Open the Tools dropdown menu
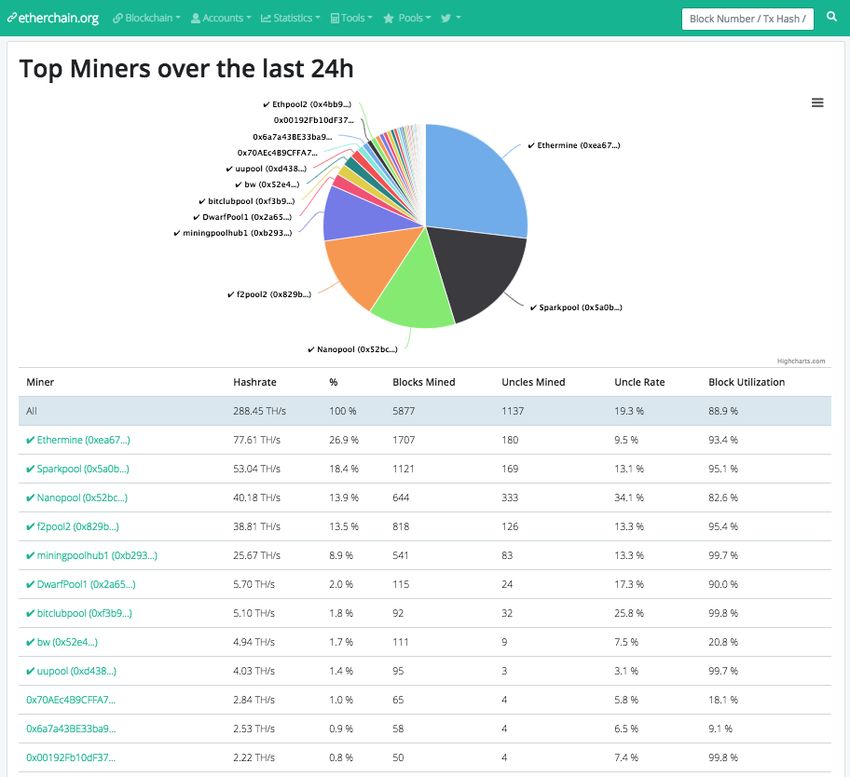This screenshot has height=777, width=850. [351, 18]
